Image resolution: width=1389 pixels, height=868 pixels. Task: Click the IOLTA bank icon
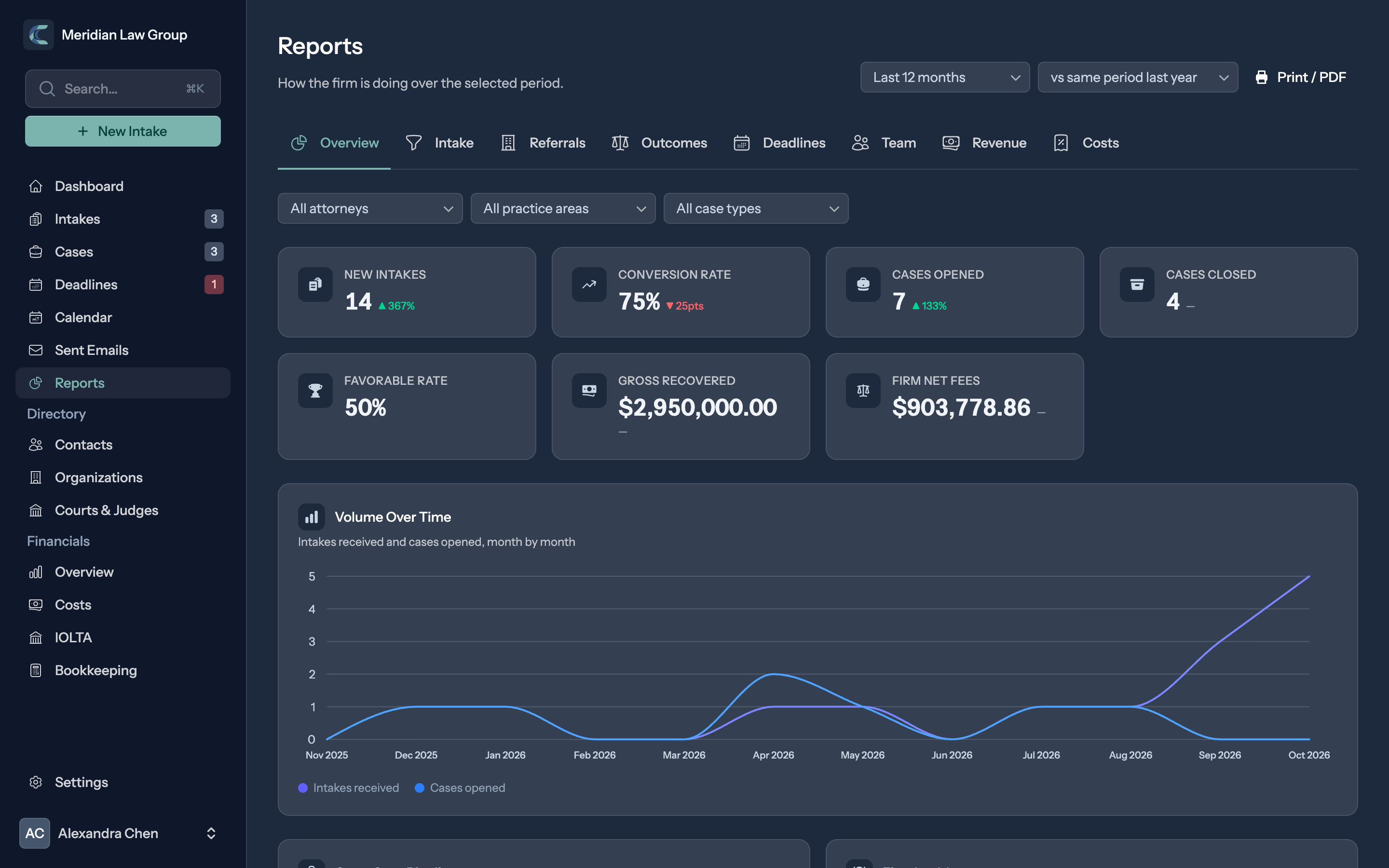(x=36, y=638)
